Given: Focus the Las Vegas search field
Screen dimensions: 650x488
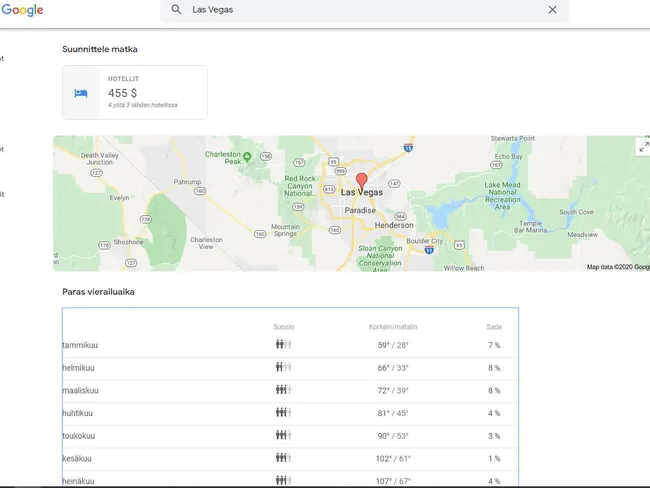Looking at the screenshot, I should pos(365,10).
